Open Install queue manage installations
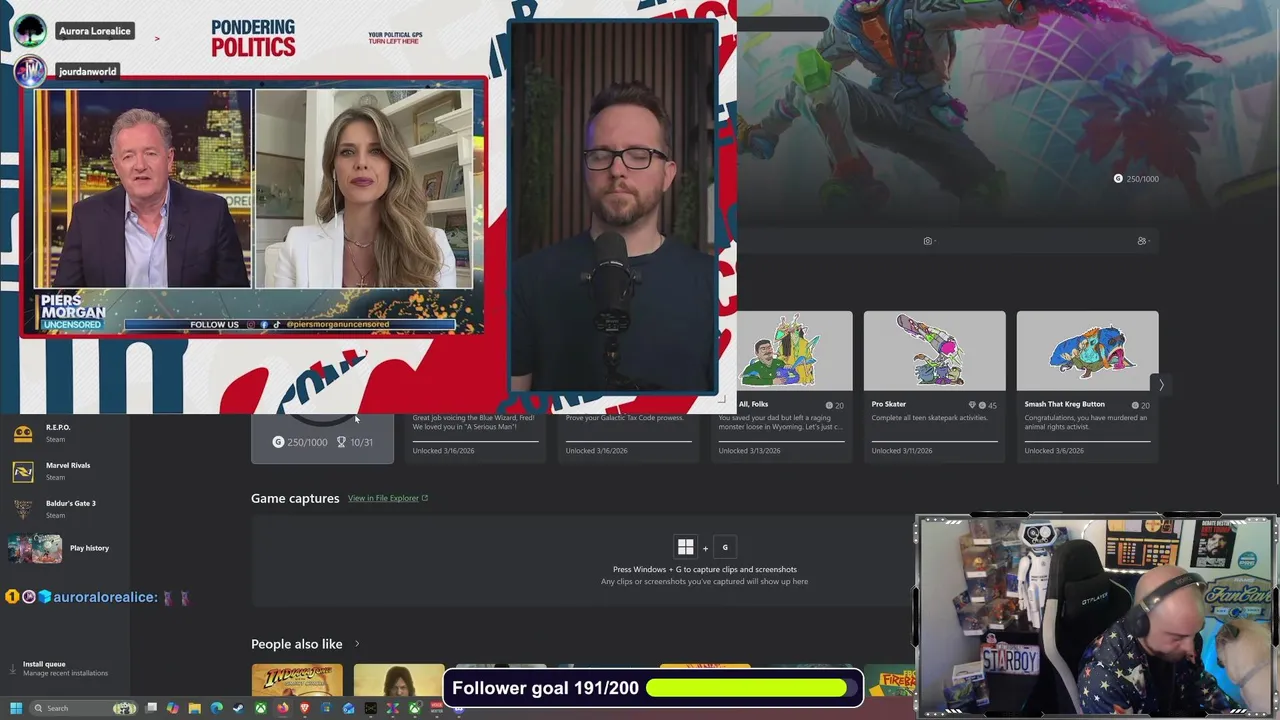Viewport: 1280px width, 720px height. (65, 668)
